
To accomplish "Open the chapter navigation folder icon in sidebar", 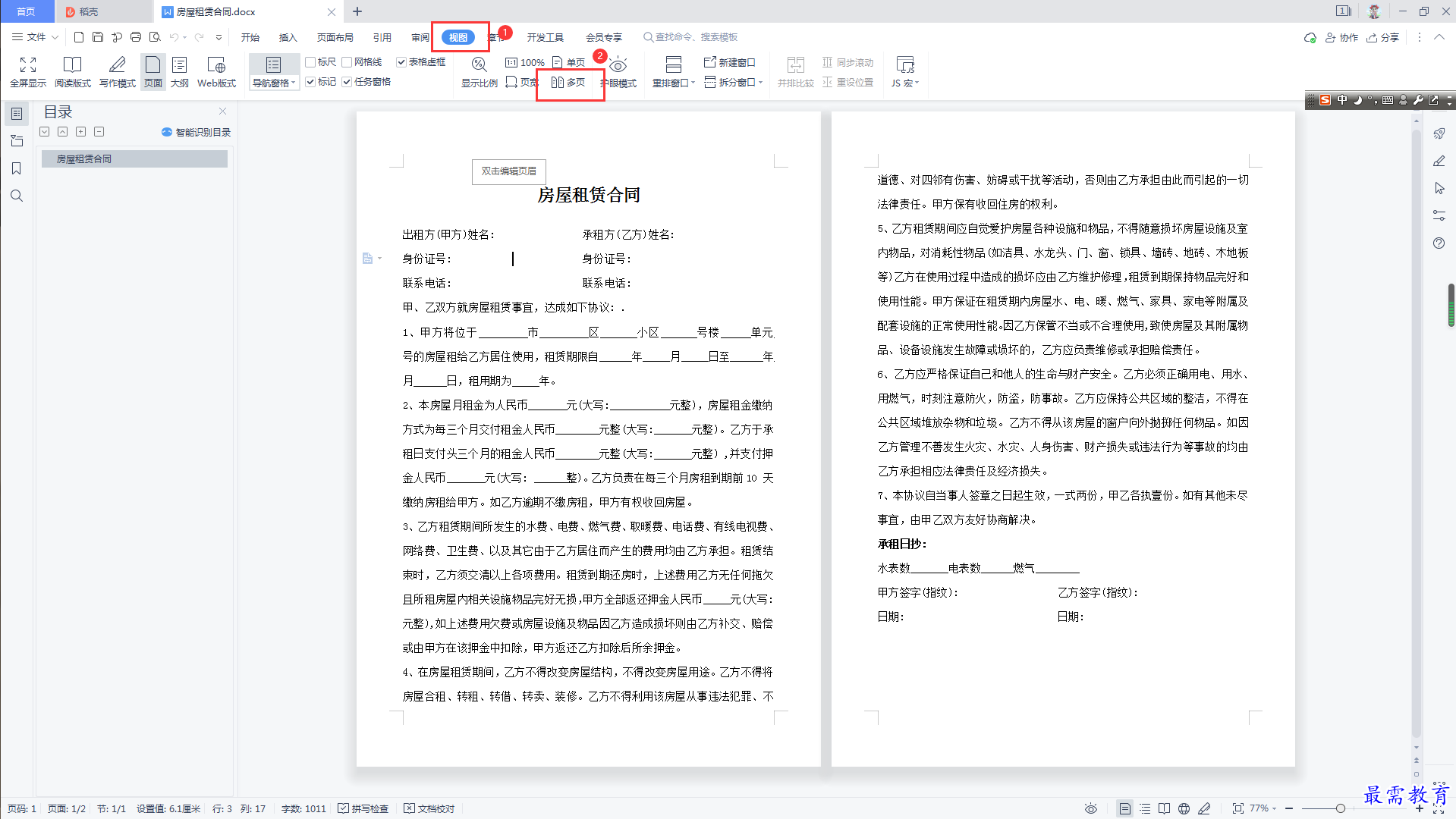I will click(x=17, y=141).
